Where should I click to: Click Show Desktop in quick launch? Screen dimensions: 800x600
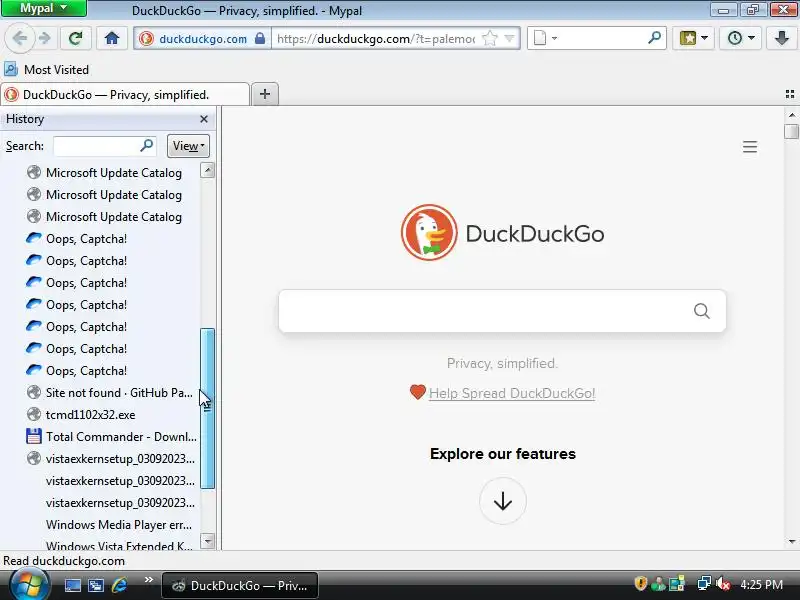click(x=72, y=585)
